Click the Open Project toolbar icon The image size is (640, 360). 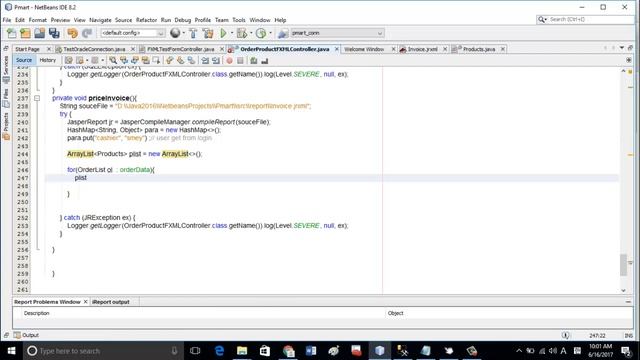coord(40,33)
